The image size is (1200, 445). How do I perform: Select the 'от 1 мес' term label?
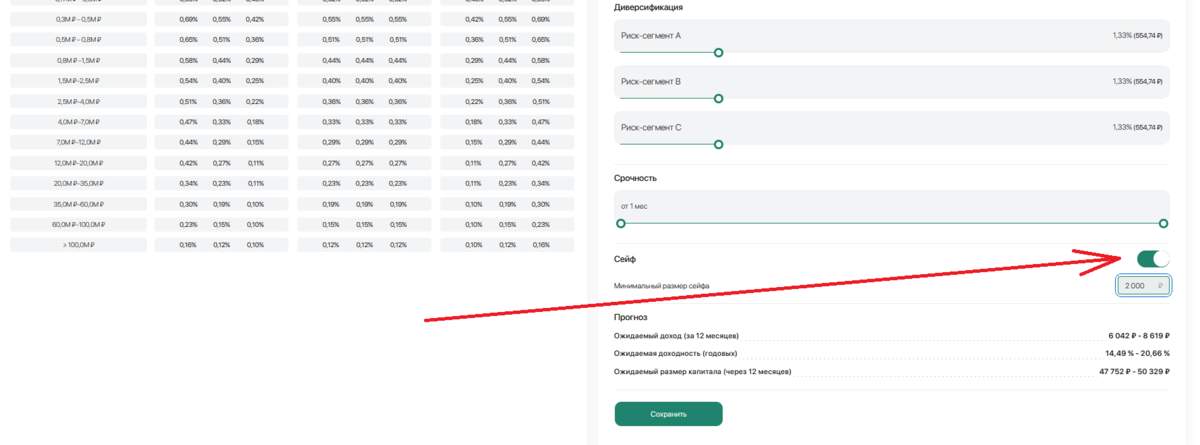634,206
